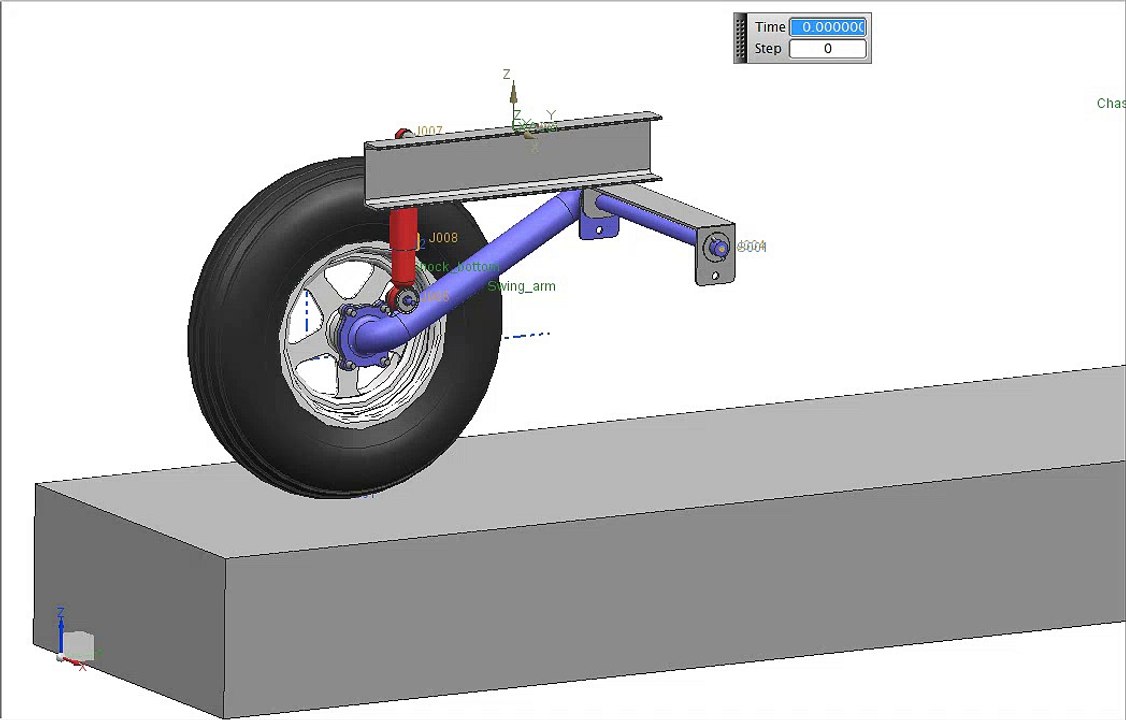
Task: Click the J007 joint red marker
Action: tap(402, 133)
